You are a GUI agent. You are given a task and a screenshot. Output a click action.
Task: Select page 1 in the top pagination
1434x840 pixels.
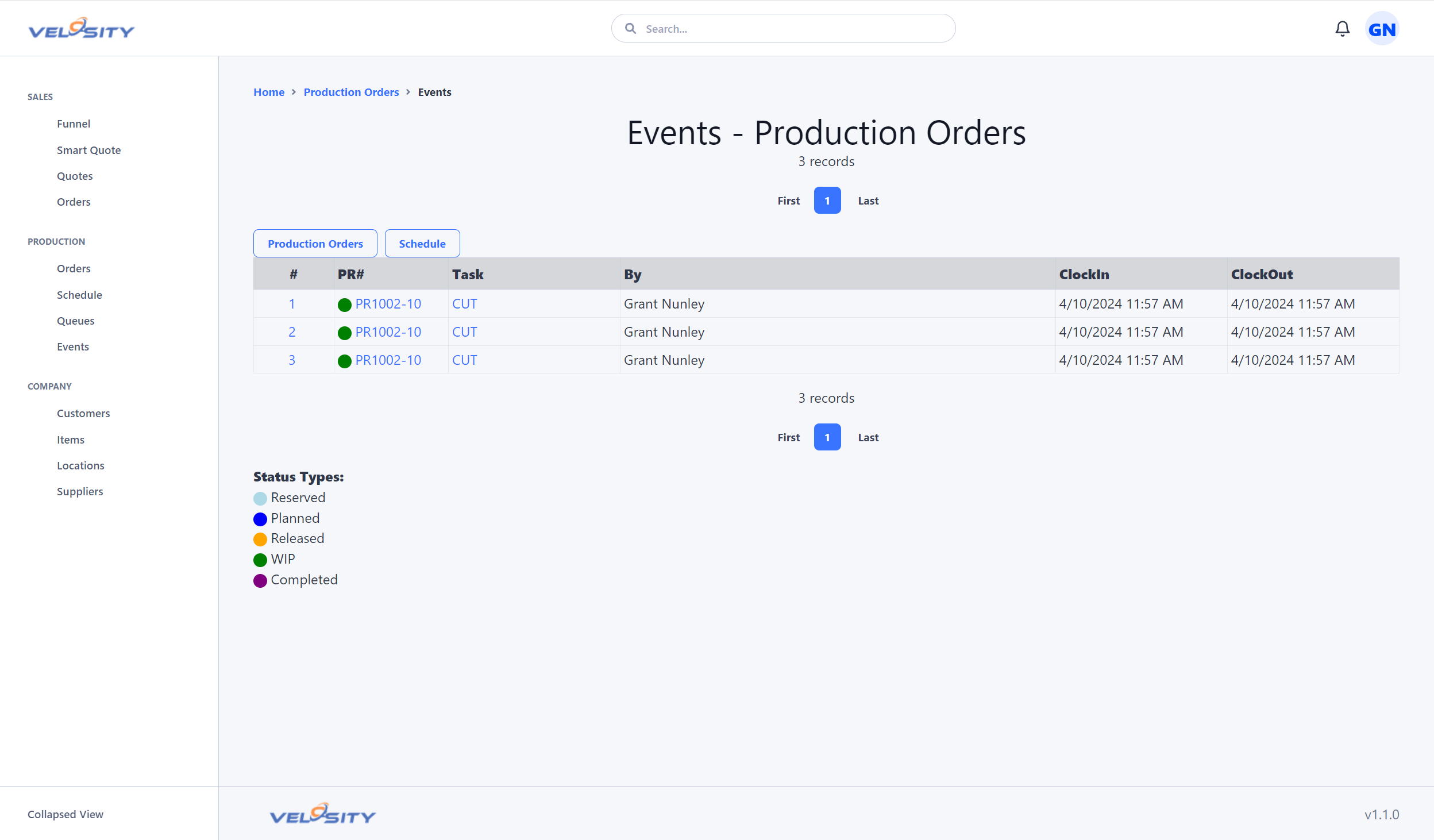[827, 201]
